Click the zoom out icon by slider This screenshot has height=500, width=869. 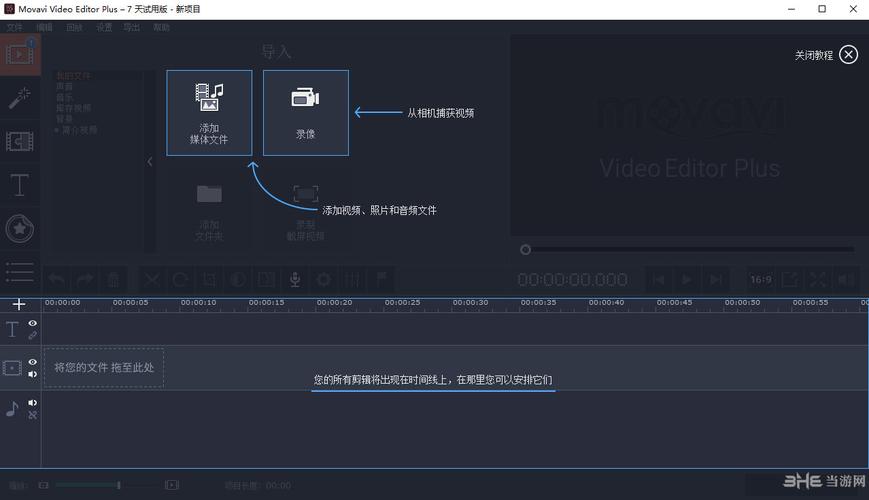pos(43,485)
